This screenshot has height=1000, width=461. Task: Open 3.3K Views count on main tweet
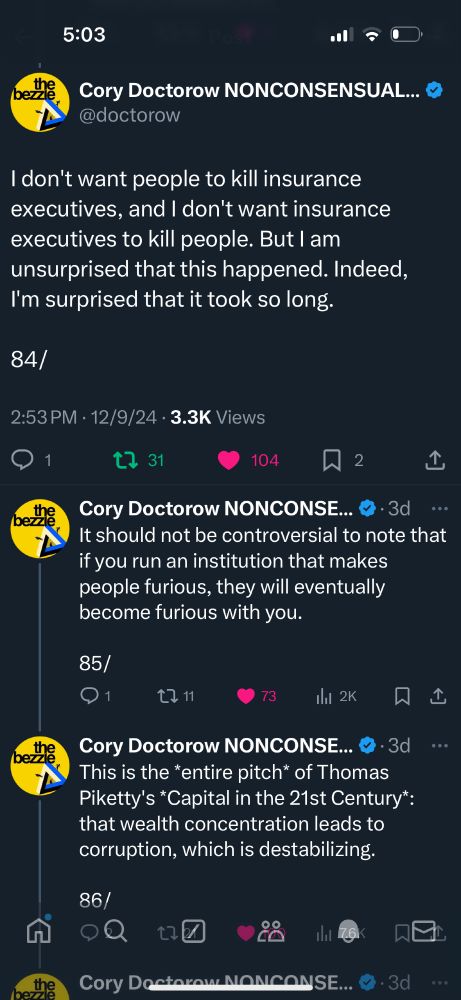point(217,418)
